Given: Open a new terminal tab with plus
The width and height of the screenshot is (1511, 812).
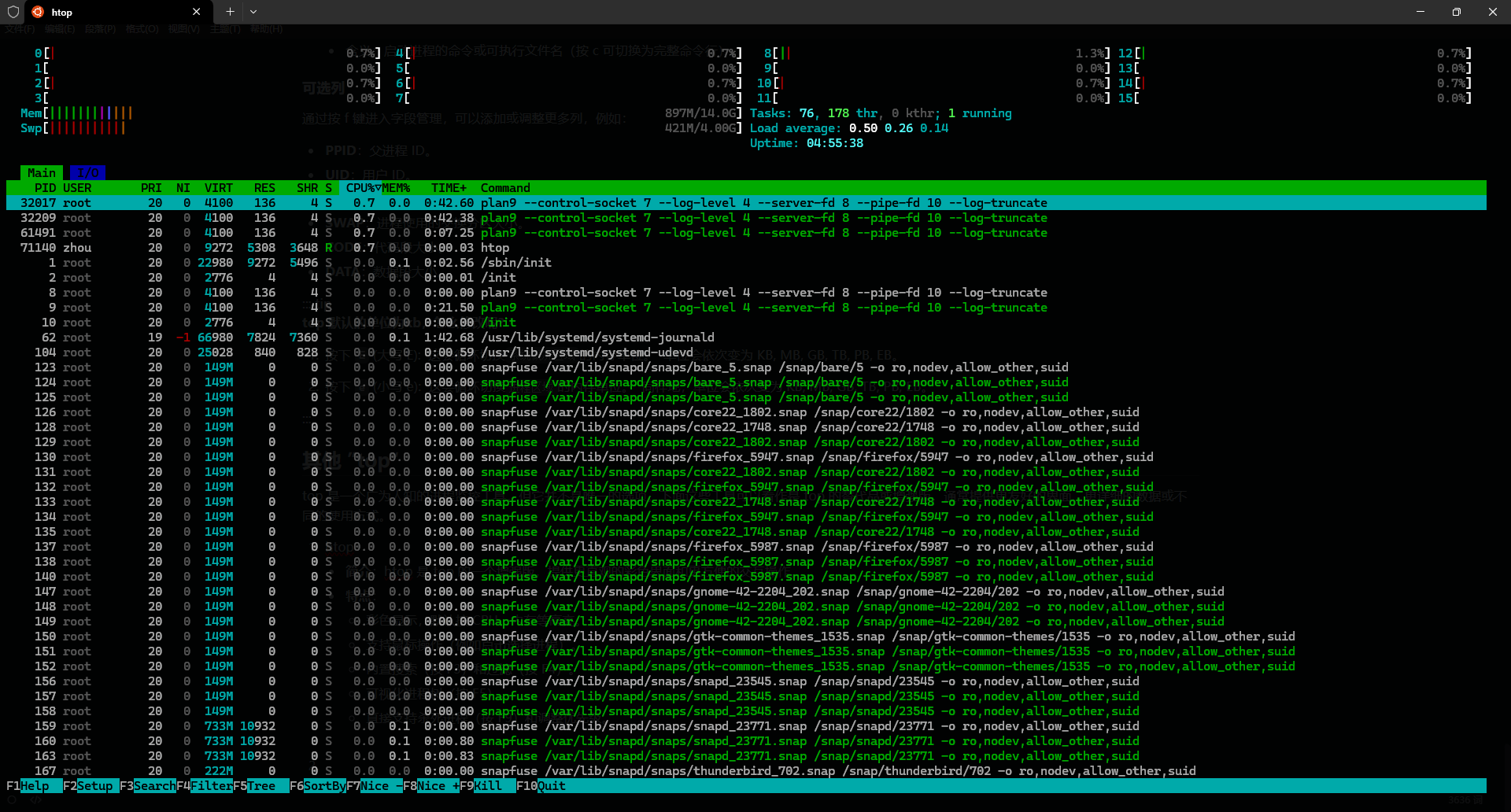Looking at the screenshot, I should pyautogui.click(x=230, y=12).
